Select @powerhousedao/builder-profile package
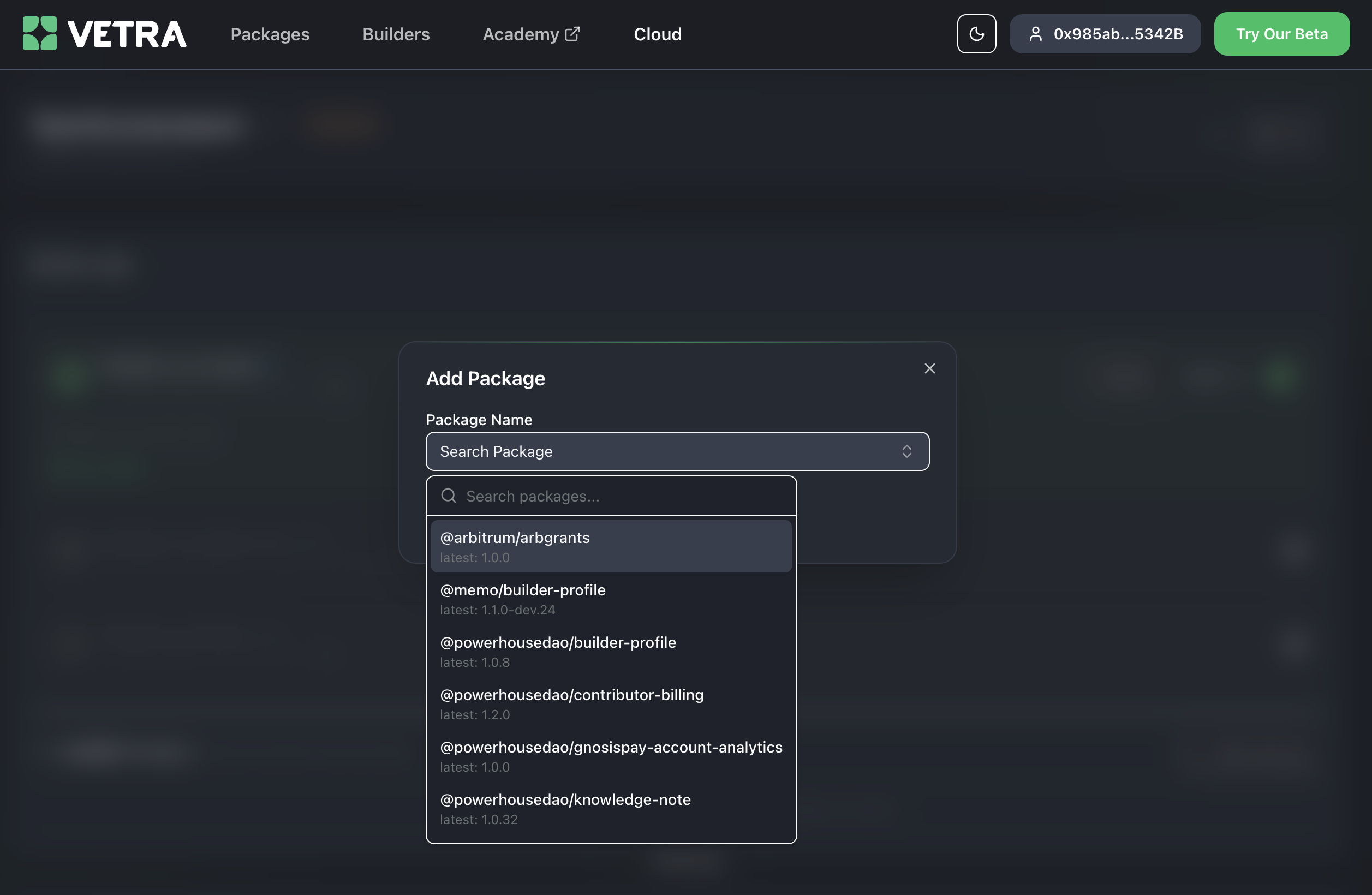This screenshot has height=895, width=1372. [611, 651]
